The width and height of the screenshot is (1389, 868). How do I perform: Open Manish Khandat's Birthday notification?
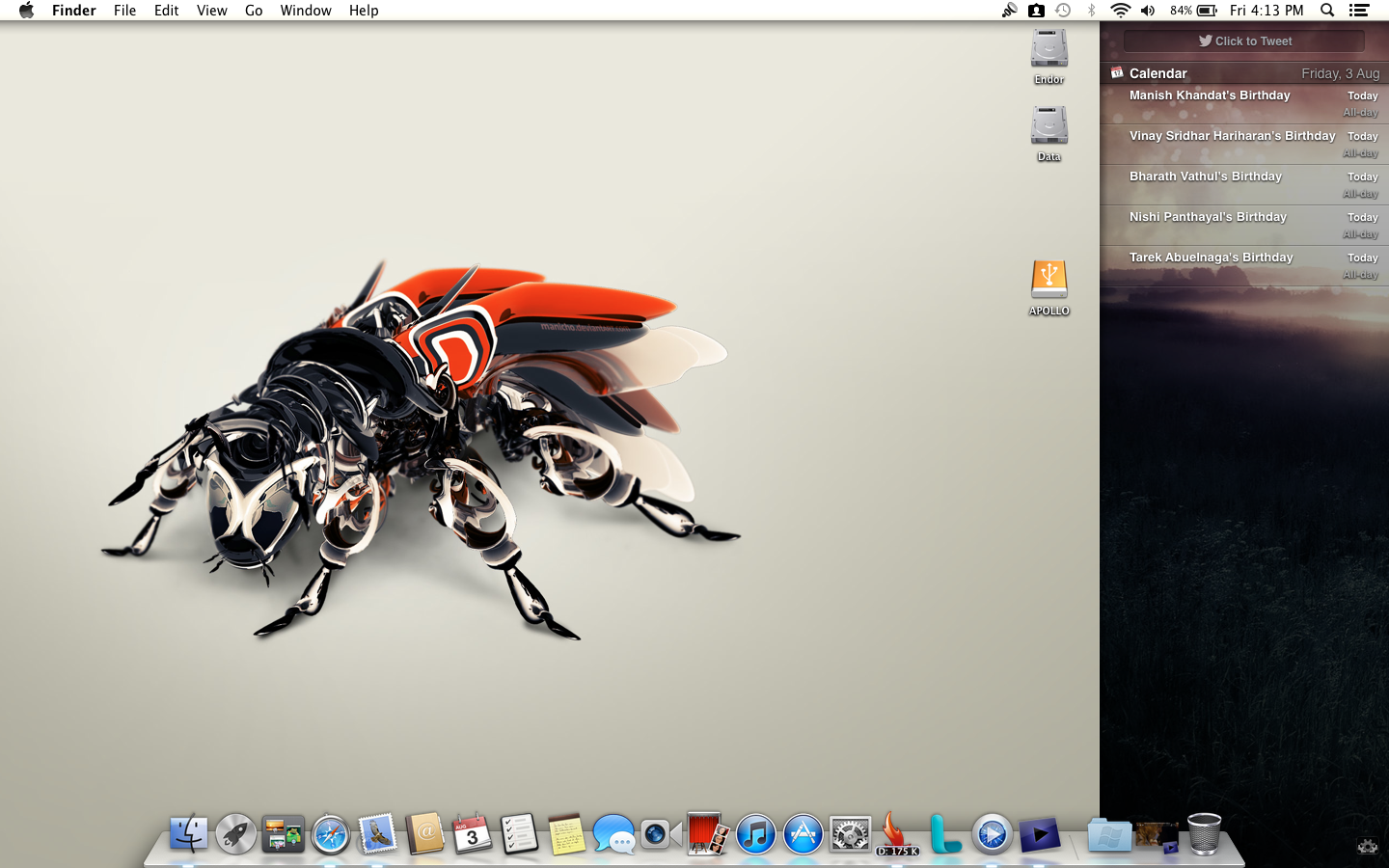coord(1244,104)
